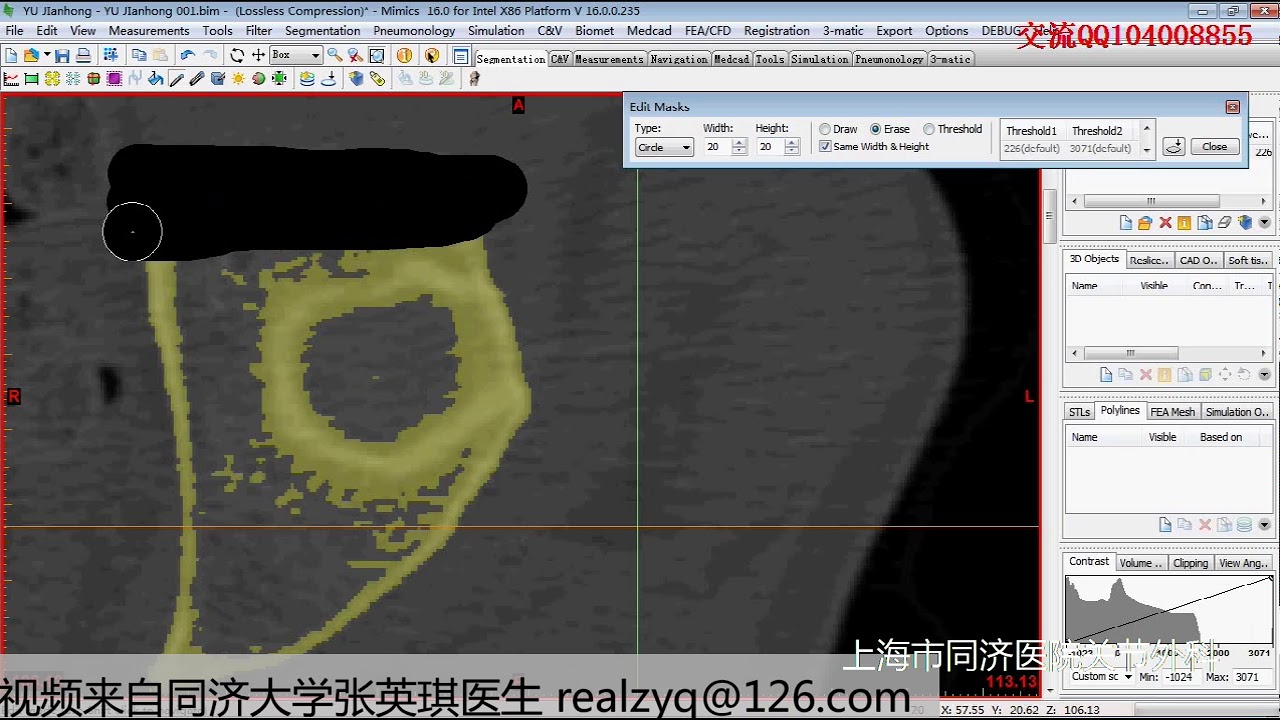
Task: Select the Threshold radio button
Action: (x=929, y=129)
